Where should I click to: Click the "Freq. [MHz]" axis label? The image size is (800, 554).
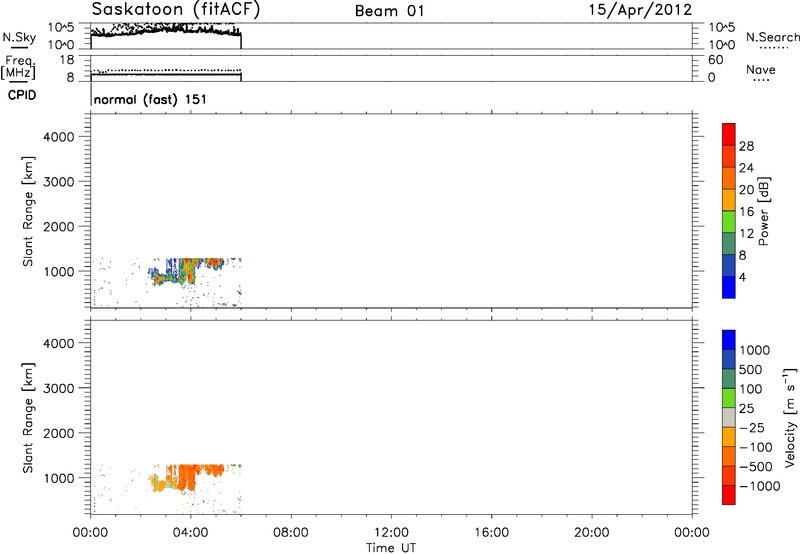[18, 67]
